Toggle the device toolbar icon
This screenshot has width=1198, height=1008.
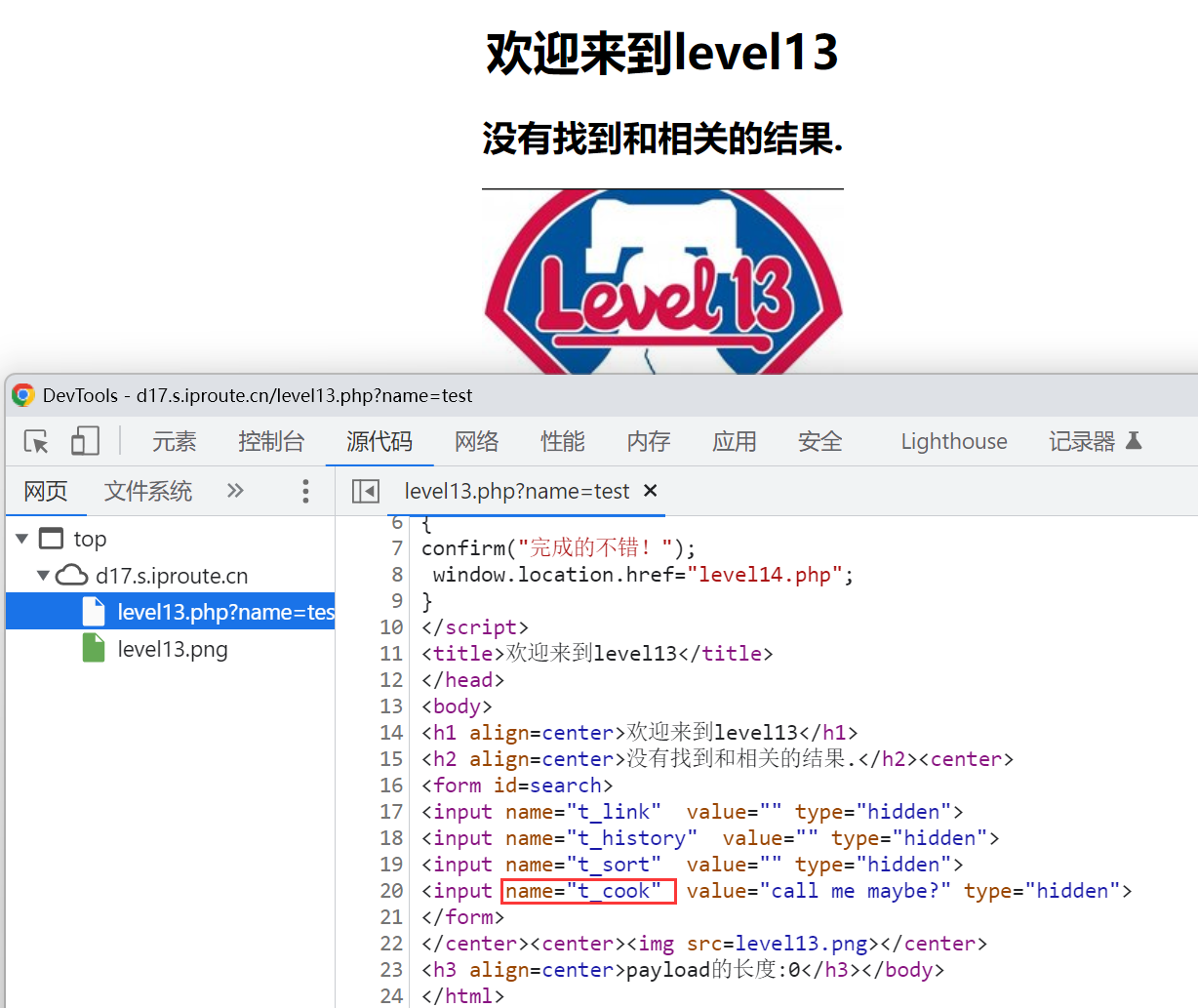pyautogui.click(x=85, y=442)
